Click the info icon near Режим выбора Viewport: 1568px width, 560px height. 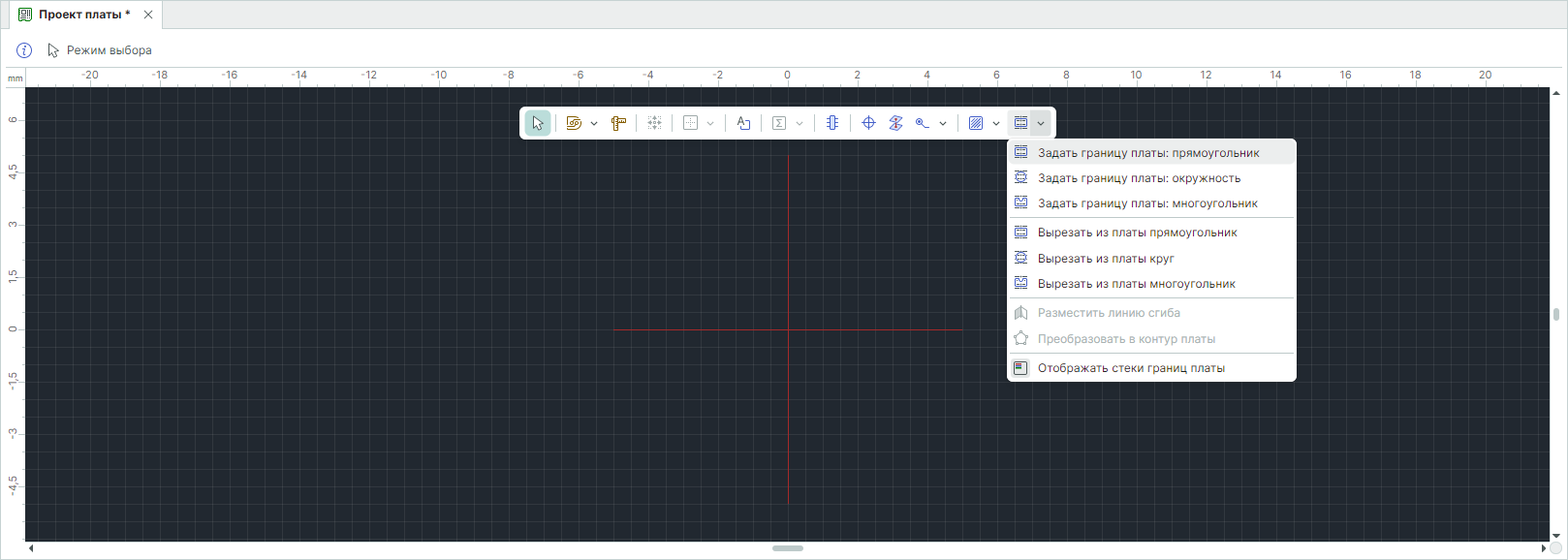tap(24, 50)
